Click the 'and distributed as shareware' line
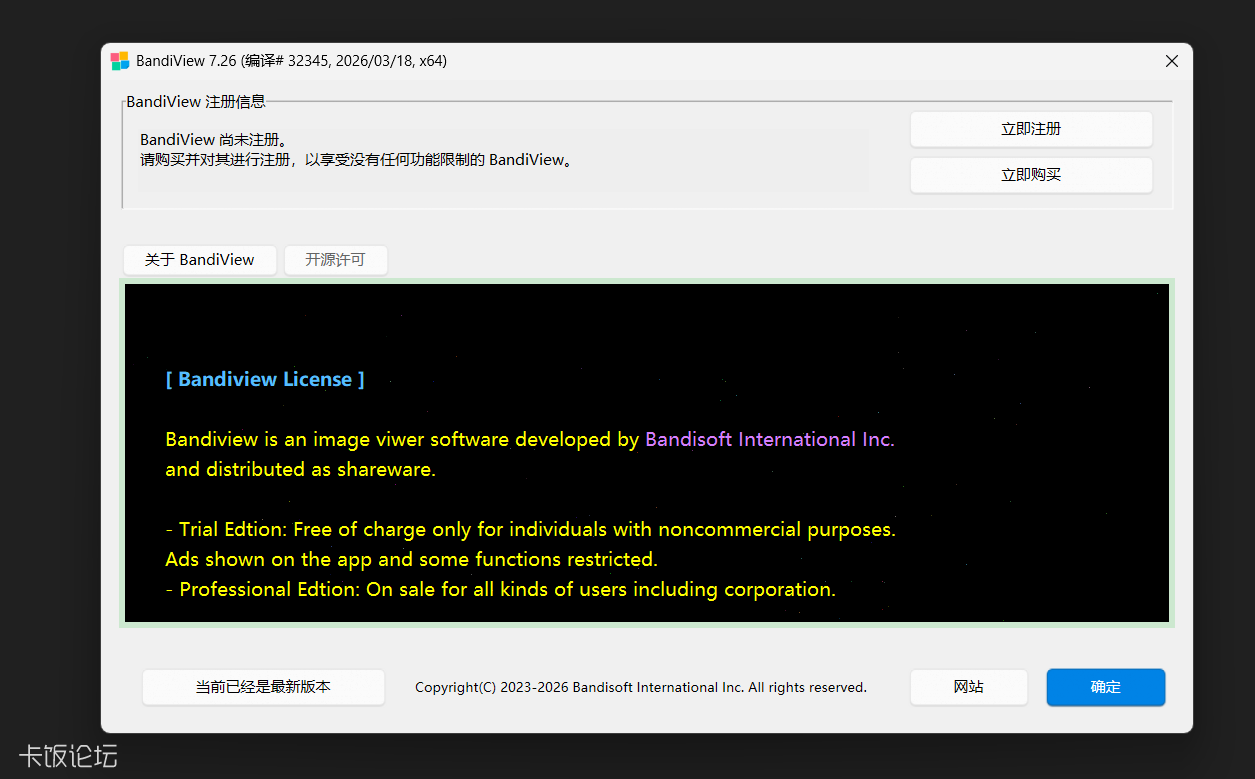 [300, 469]
